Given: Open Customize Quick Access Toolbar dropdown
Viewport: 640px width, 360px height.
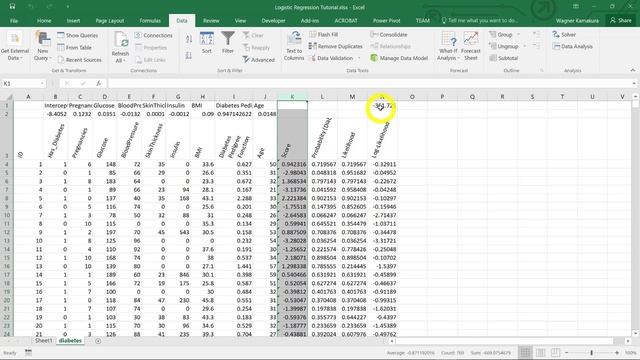Looking at the screenshot, I should (67, 7).
